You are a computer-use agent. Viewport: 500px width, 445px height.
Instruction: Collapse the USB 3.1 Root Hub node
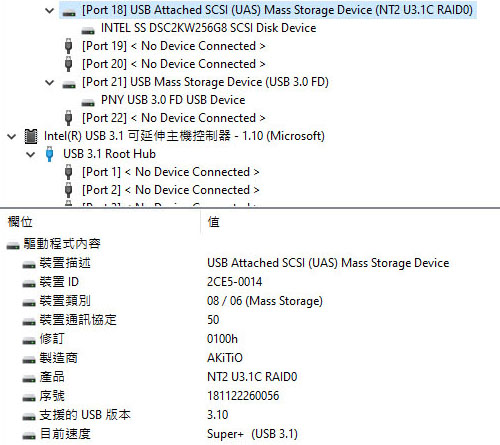31,154
